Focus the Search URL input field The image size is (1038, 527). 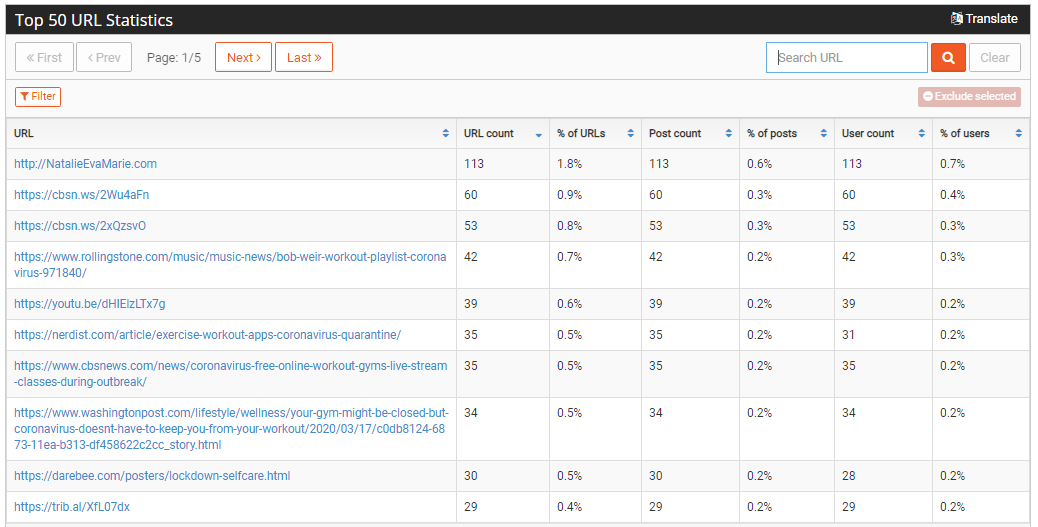[847, 58]
